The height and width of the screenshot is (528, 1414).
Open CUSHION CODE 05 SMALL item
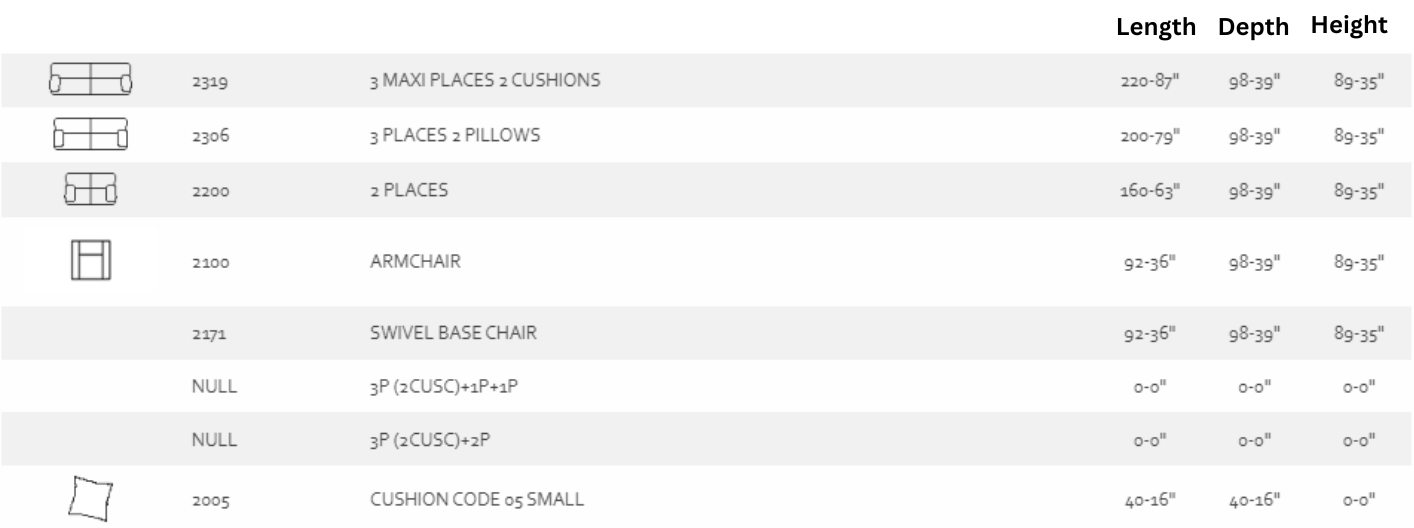[x=475, y=497]
